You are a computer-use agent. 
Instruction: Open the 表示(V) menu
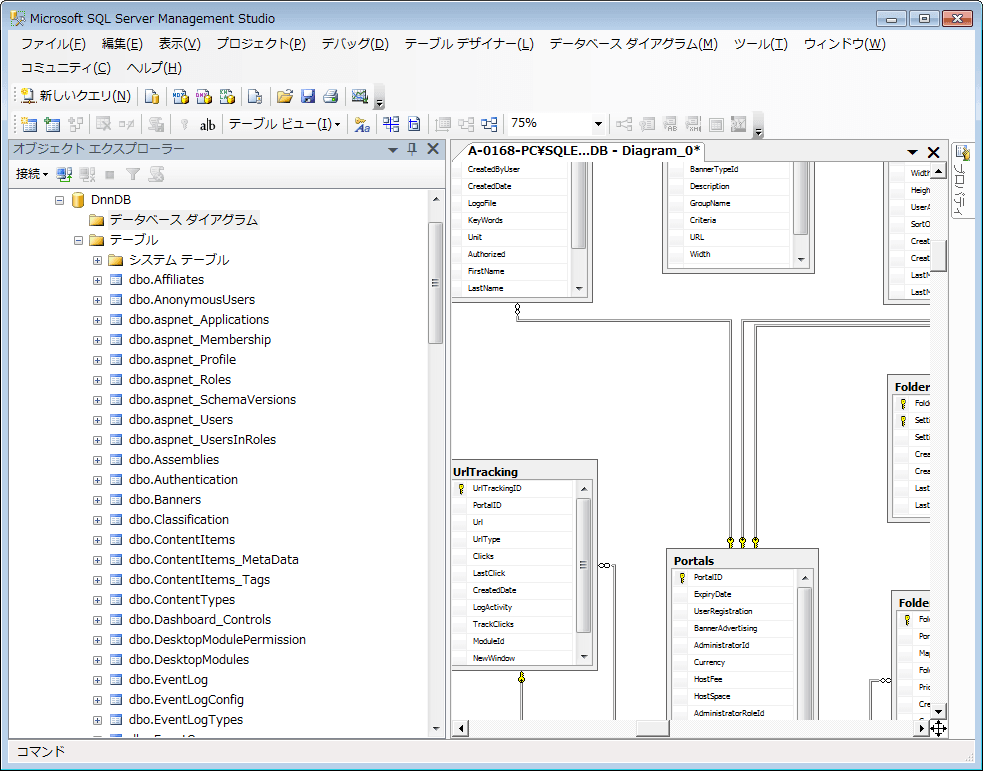(x=179, y=44)
